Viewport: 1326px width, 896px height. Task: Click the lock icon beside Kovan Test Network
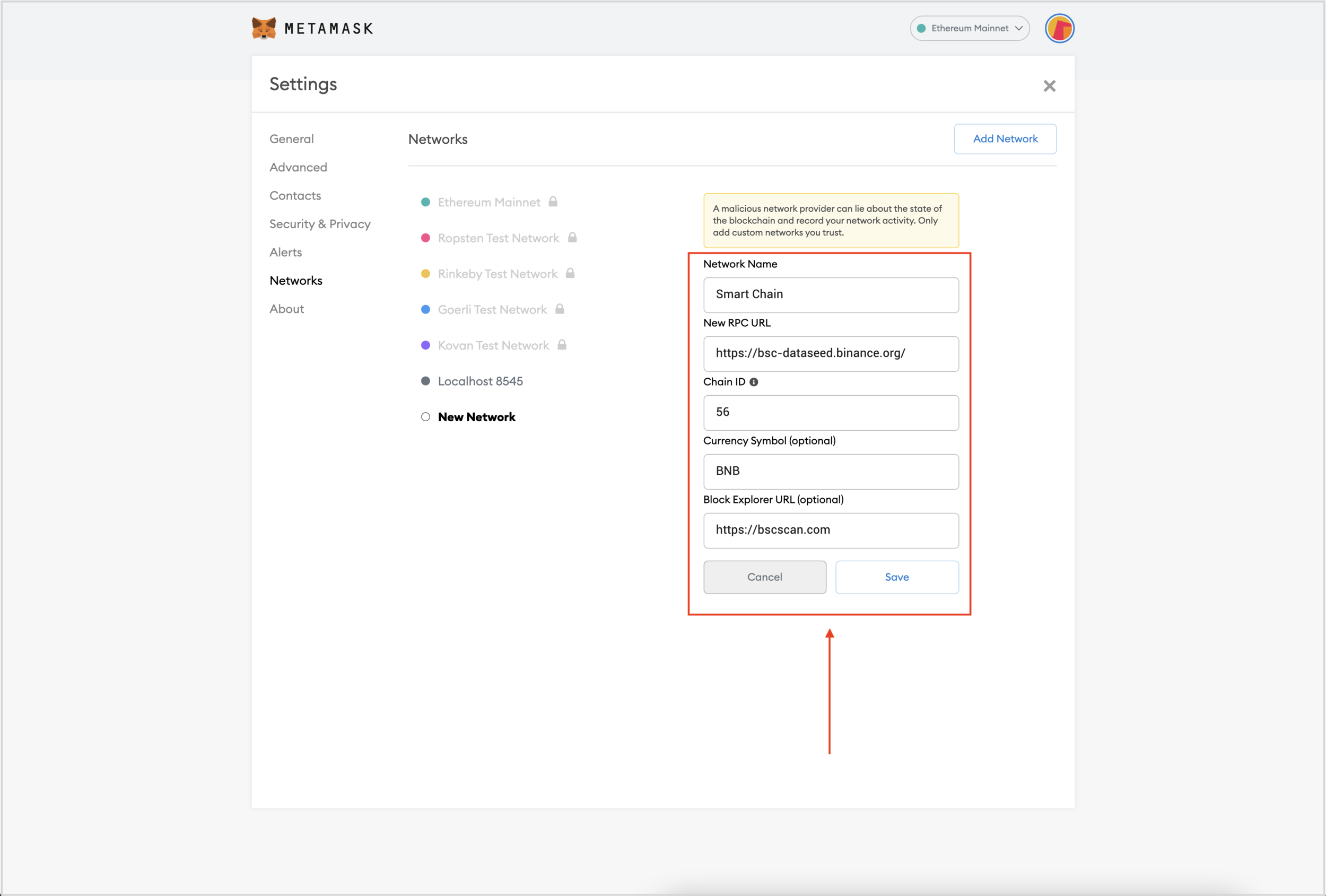pyautogui.click(x=562, y=345)
